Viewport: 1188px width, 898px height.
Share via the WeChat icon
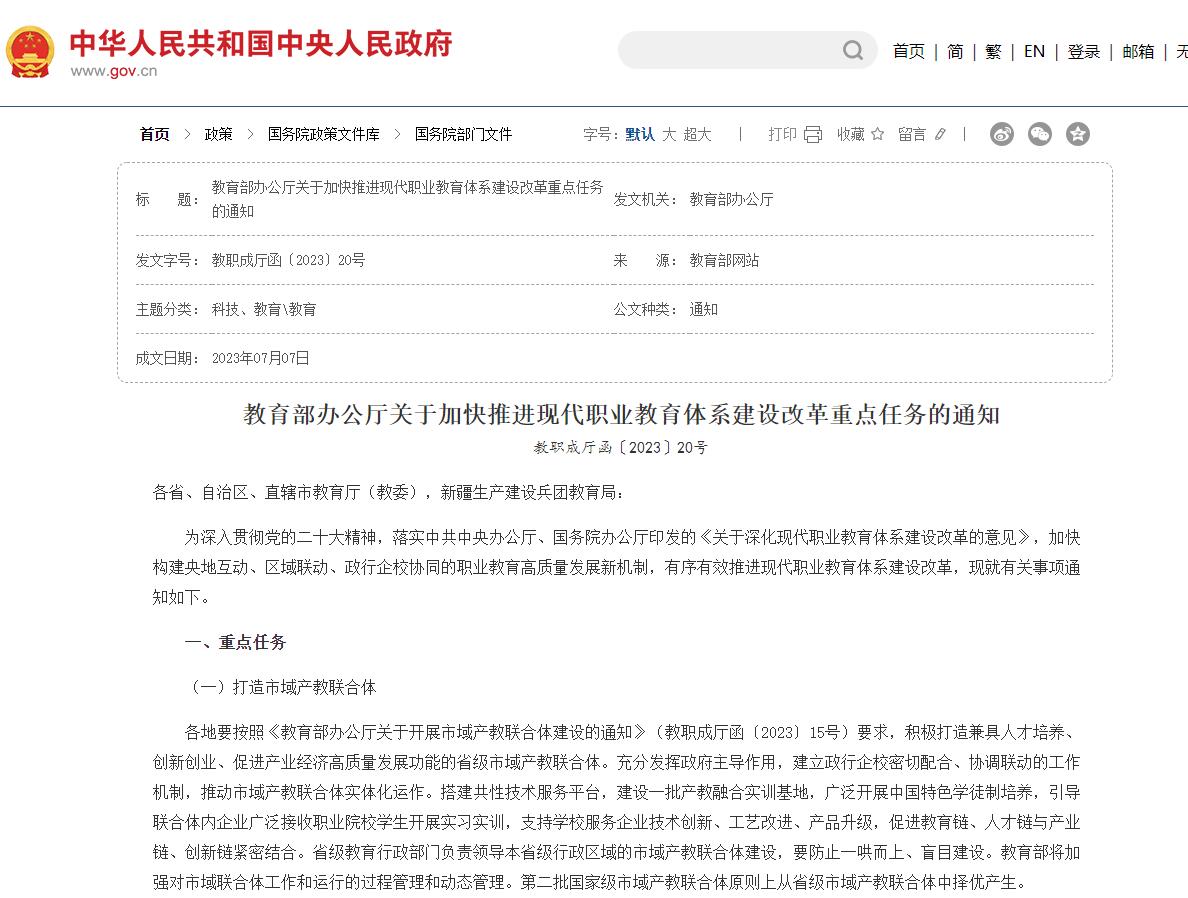tap(1040, 134)
